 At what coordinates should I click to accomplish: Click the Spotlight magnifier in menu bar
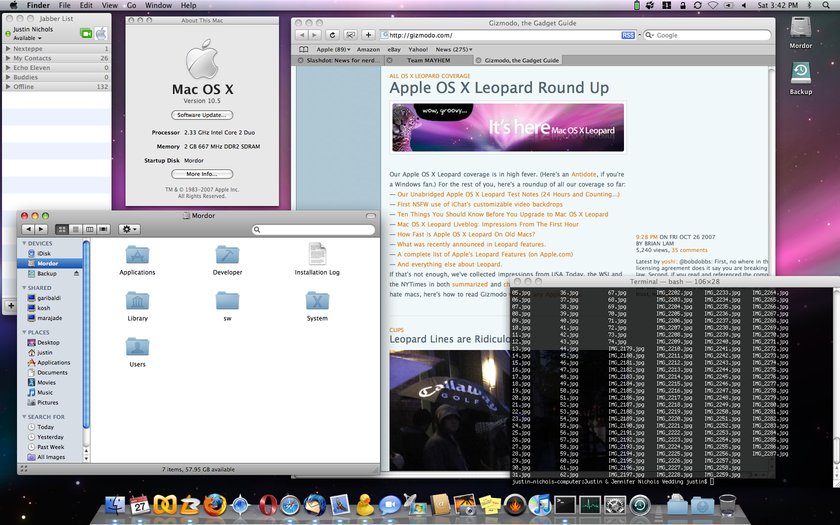tap(826, 5)
